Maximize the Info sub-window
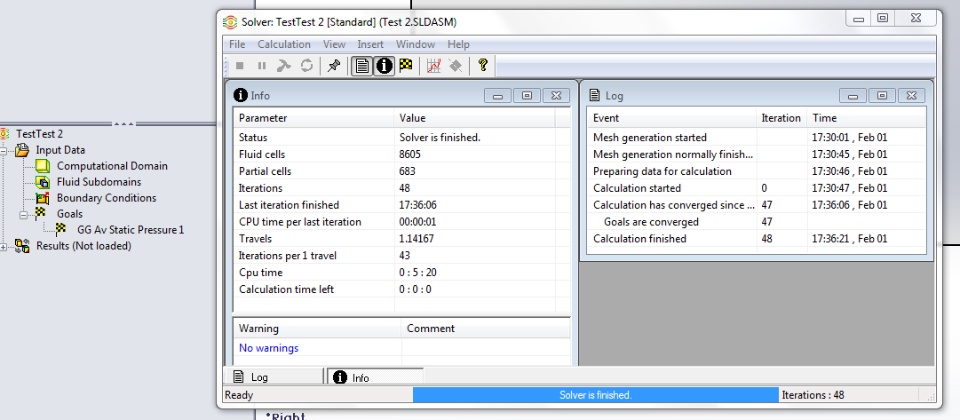960x420 pixels. 527,96
